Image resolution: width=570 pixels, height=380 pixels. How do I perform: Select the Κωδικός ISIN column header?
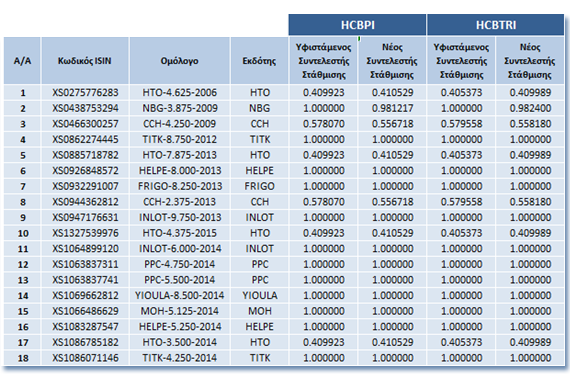point(85,61)
